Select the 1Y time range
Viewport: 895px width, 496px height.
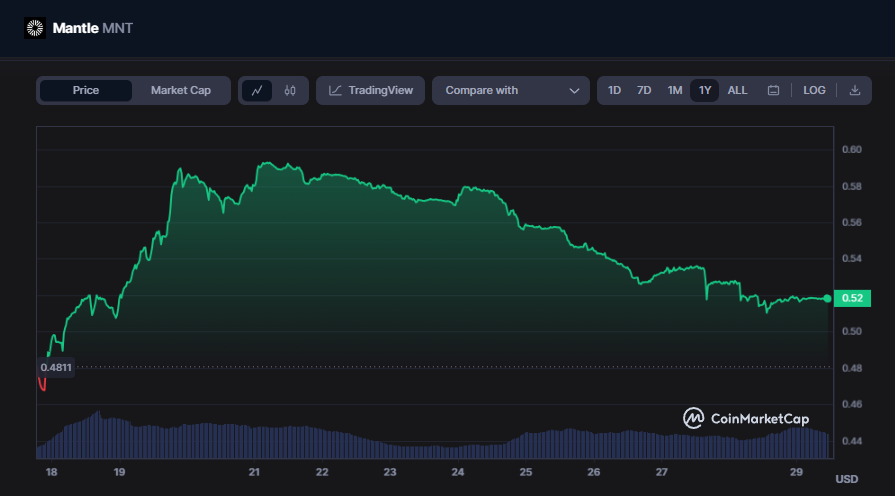[x=705, y=90]
